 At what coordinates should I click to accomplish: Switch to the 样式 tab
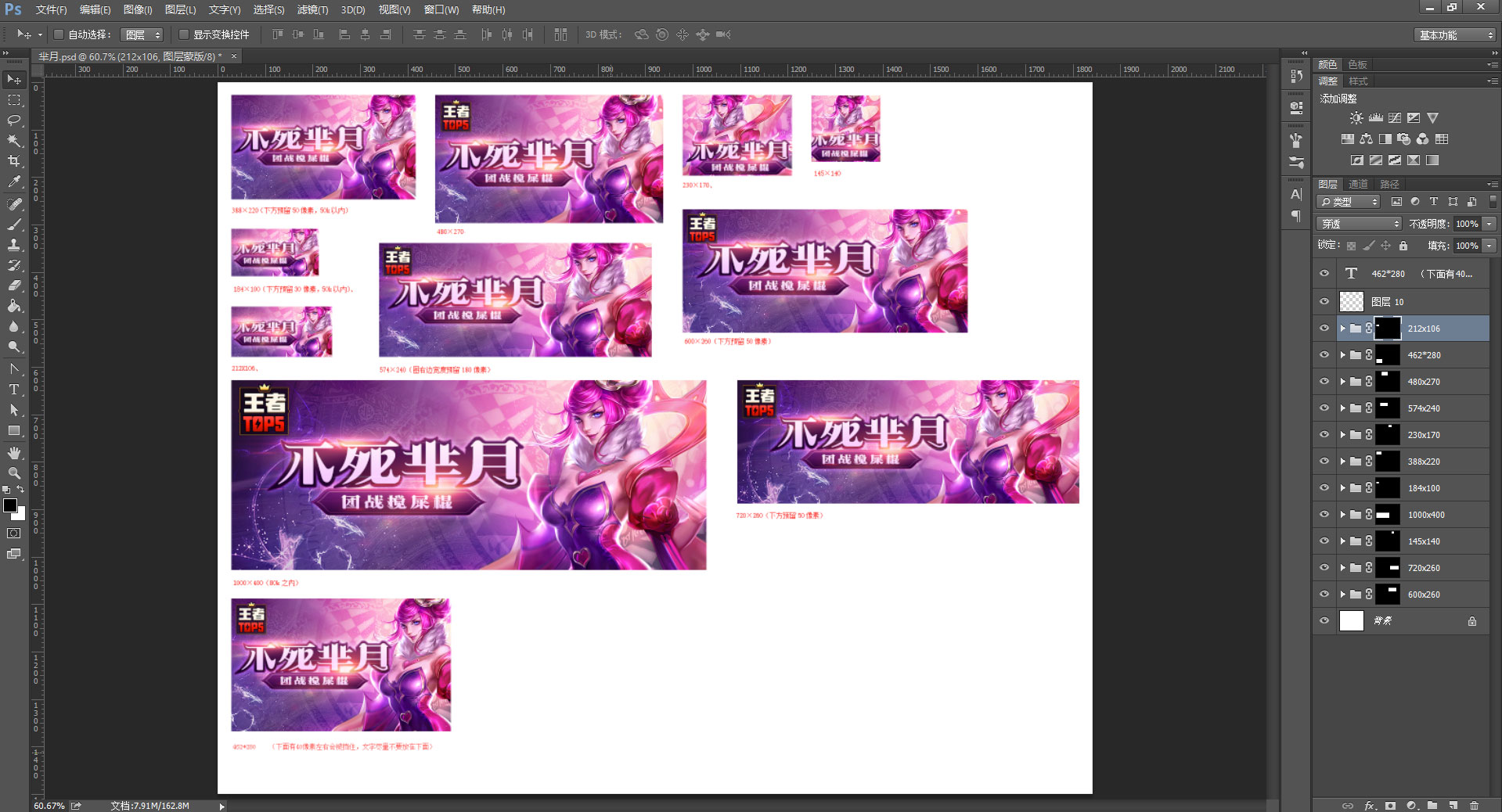click(1358, 81)
